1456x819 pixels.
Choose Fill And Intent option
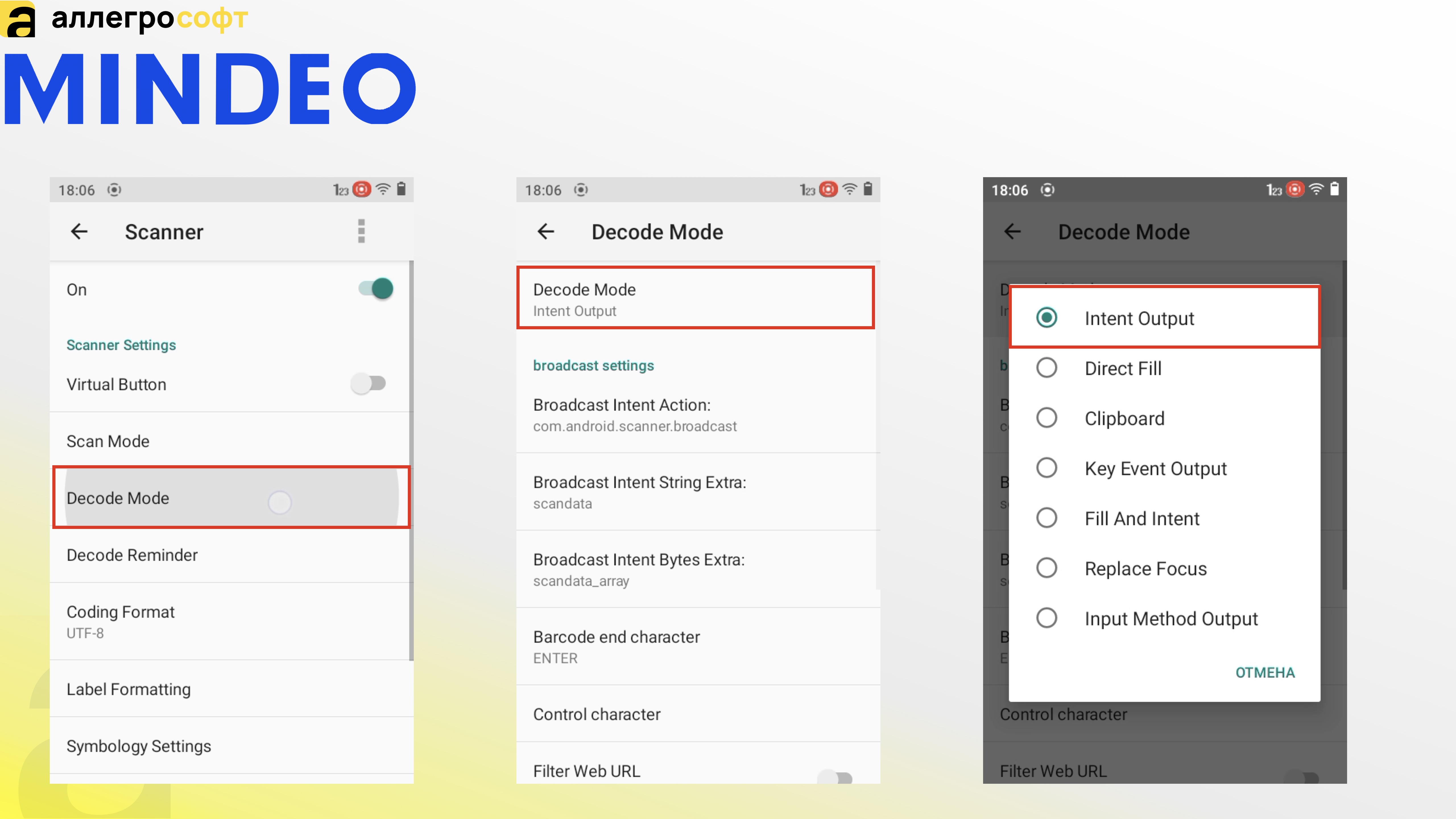coord(1164,518)
